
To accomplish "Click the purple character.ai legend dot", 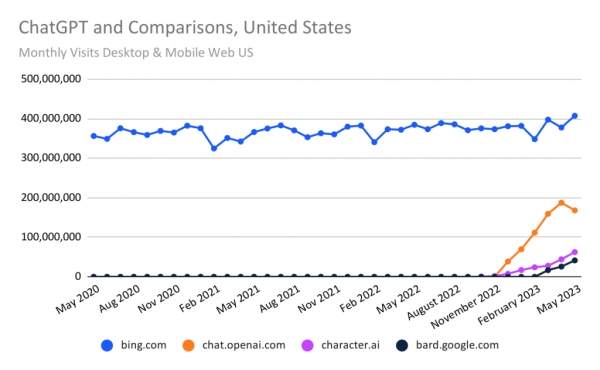I will (307, 346).
